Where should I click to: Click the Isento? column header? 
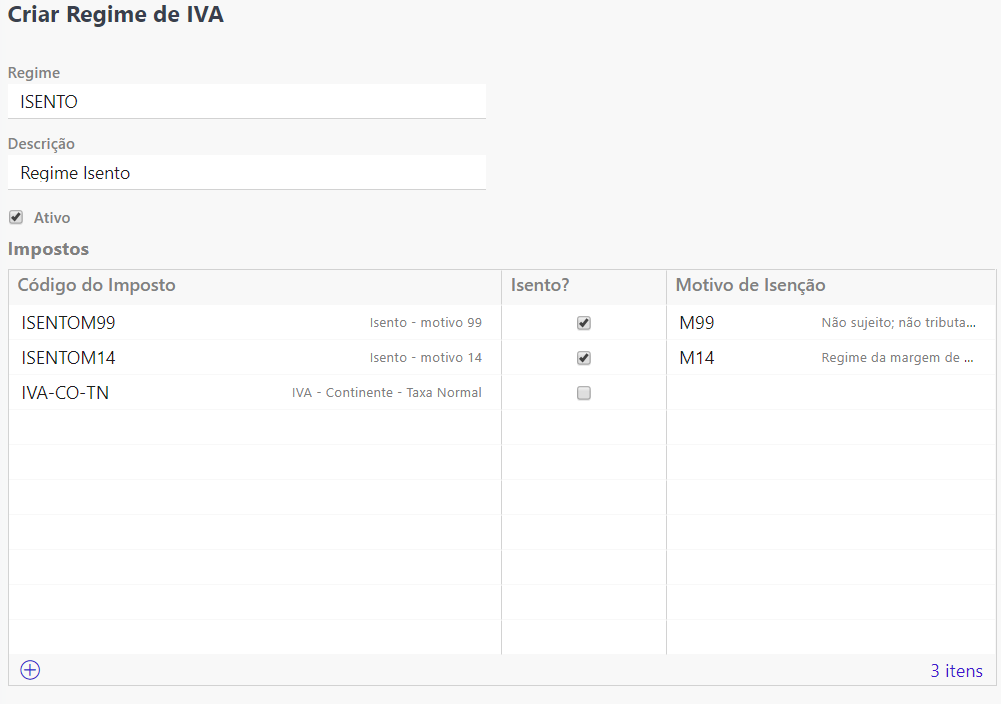(x=540, y=285)
